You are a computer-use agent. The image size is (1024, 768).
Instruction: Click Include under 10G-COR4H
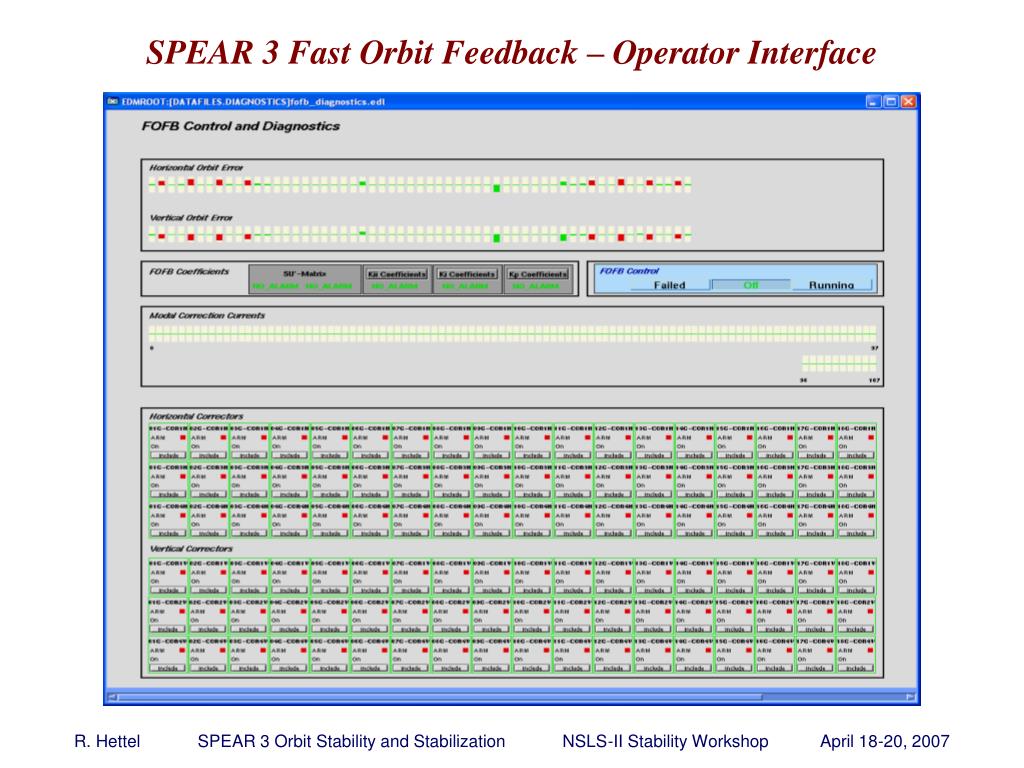pos(533,534)
